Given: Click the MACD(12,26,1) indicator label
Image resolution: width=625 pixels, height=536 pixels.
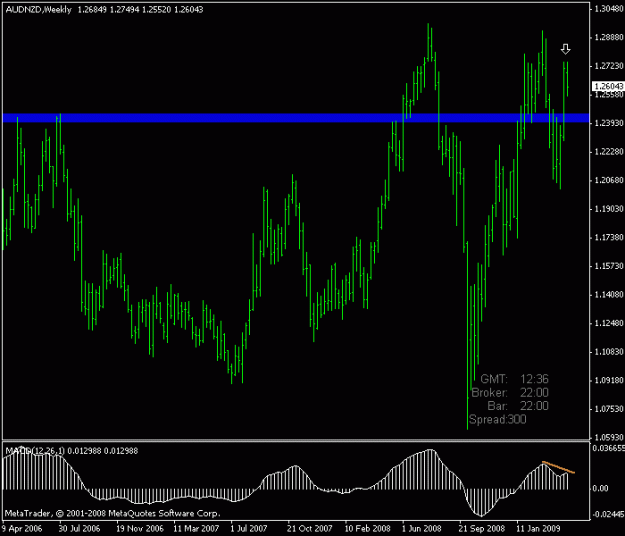Looking at the screenshot, I should [35, 451].
